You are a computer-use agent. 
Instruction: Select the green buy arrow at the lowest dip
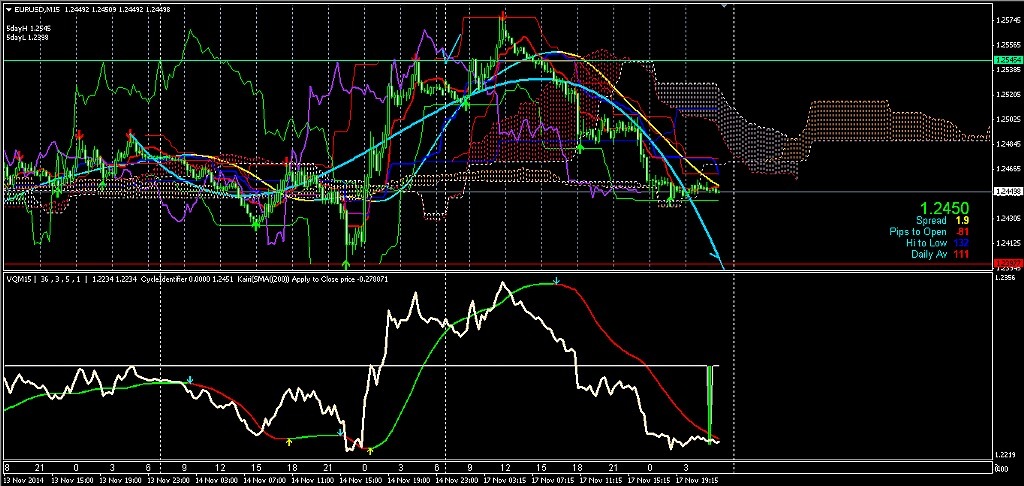(x=346, y=263)
